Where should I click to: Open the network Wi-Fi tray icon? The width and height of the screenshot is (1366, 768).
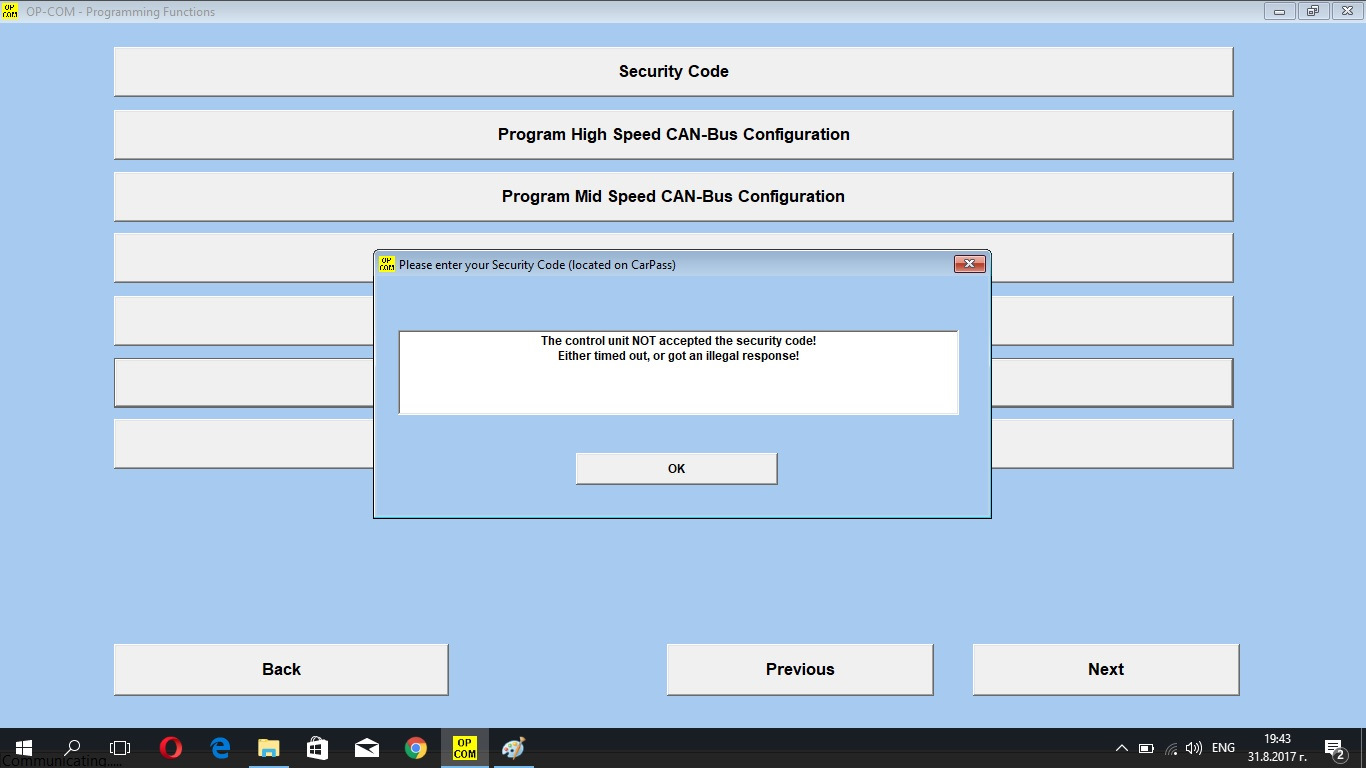coord(1171,748)
